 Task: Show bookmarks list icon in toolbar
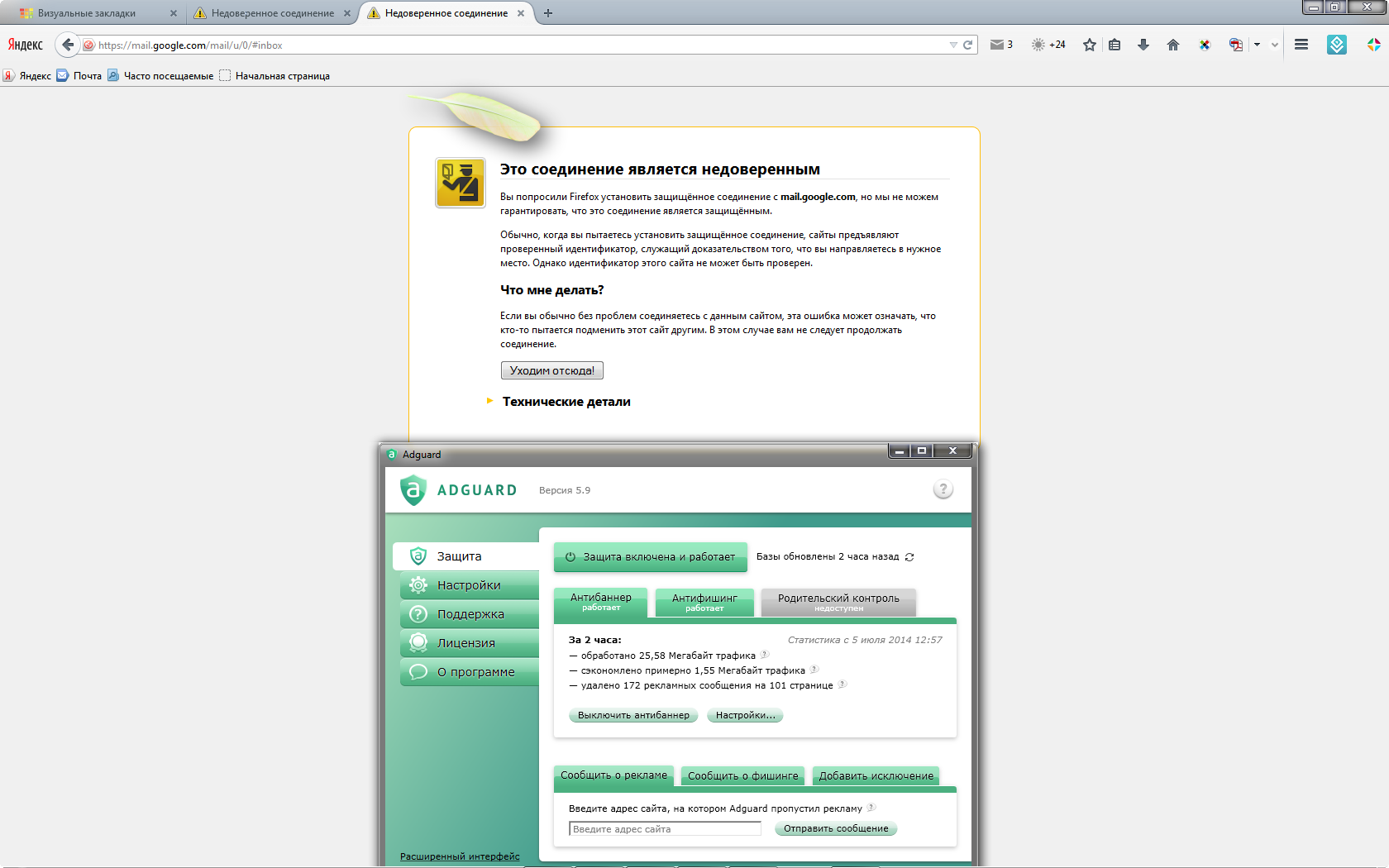point(1115,45)
